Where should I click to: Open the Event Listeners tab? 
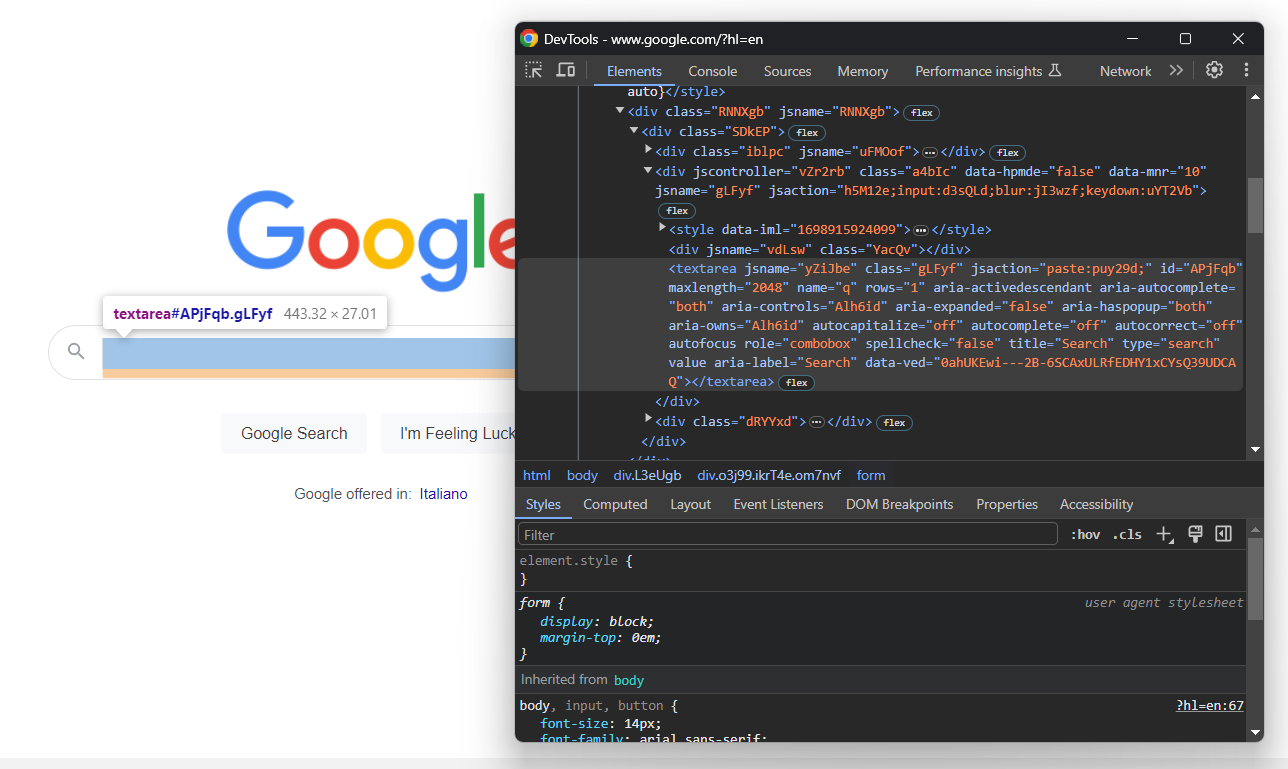778,504
